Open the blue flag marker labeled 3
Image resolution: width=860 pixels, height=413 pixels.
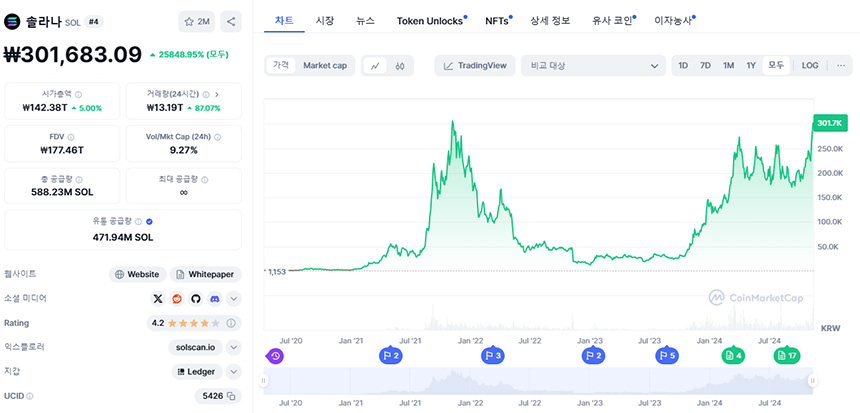coord(493,356)
